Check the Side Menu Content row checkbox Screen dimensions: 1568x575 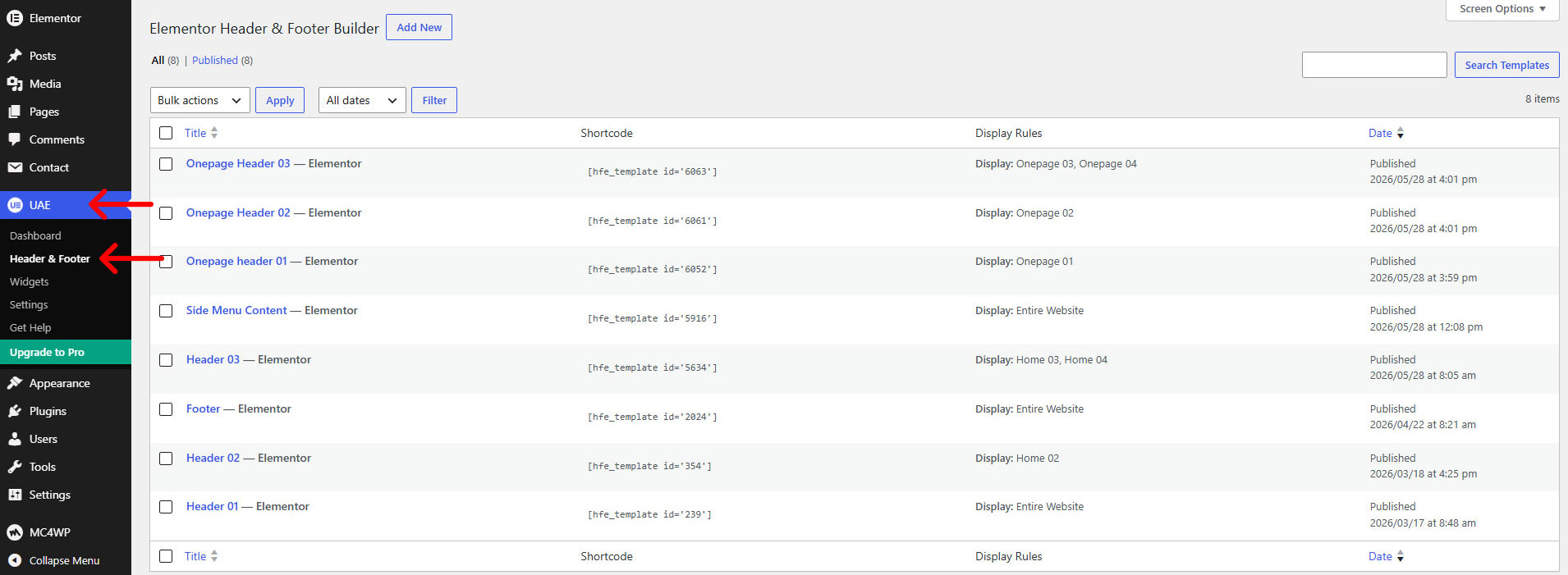(166, 311)
